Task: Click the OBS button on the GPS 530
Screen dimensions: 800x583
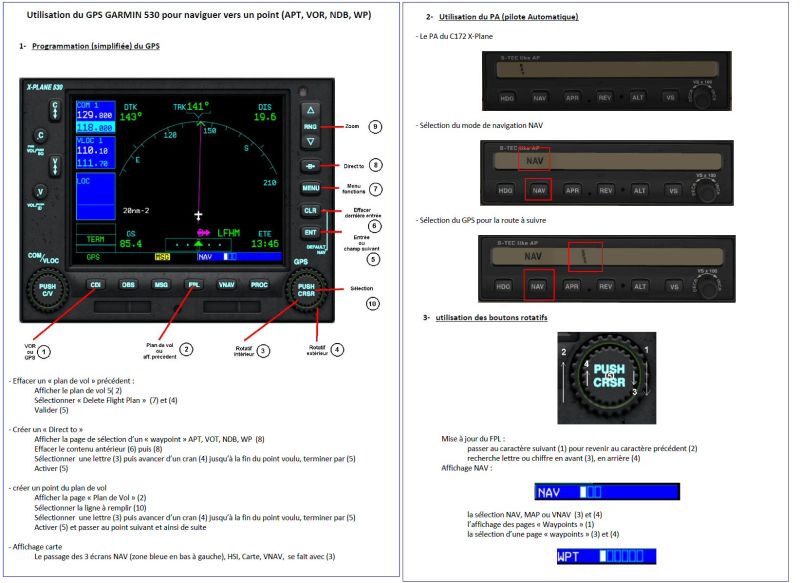Action: point(128,285)
